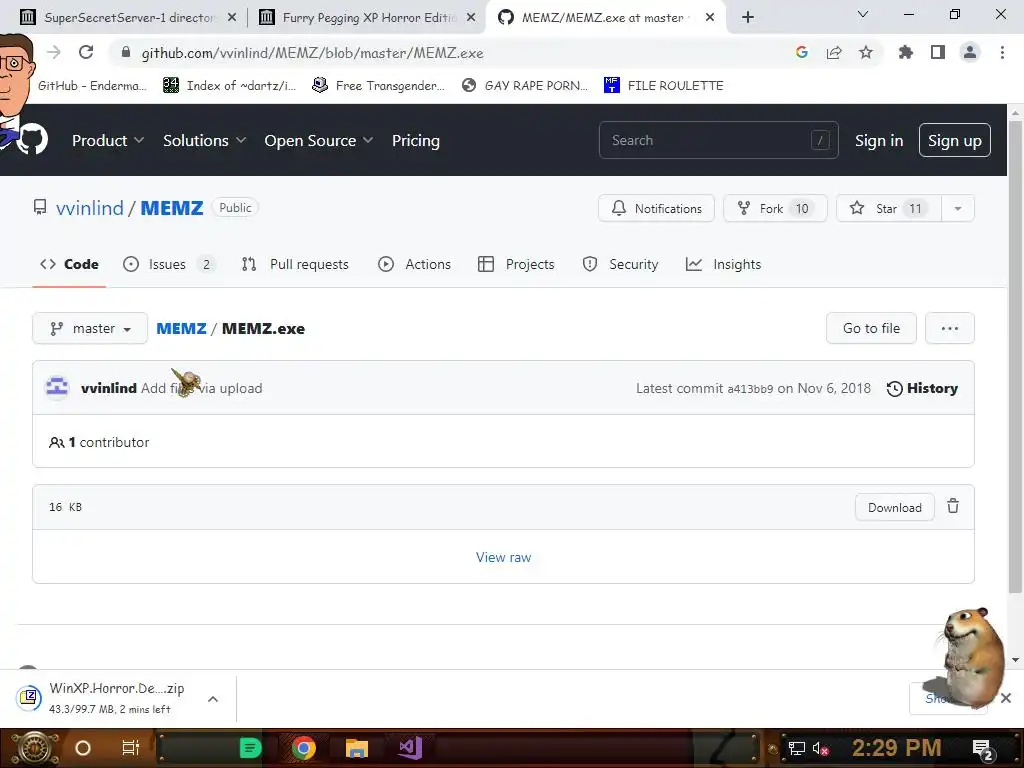
Task: Expand the Solutions menu
Action: pyautogui.click(x=204, y=140)
